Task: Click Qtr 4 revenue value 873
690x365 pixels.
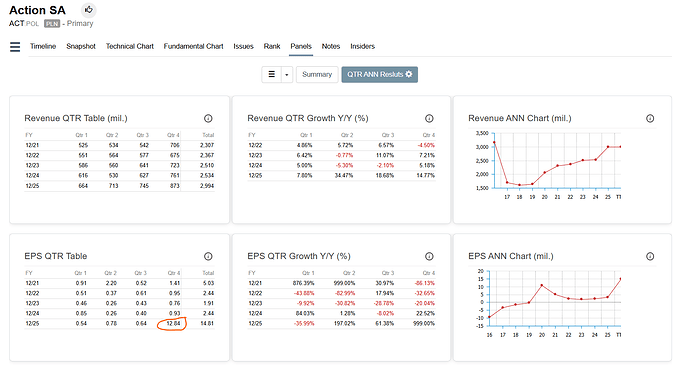Action: point(175,186)
